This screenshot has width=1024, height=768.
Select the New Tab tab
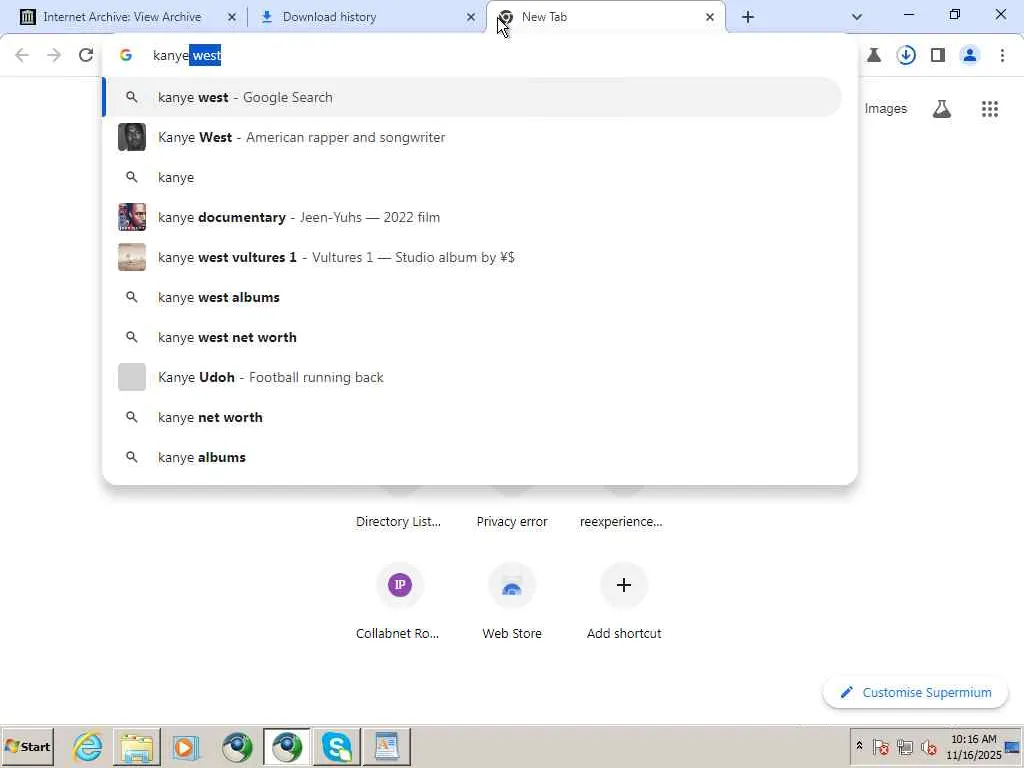coord(606,17)
